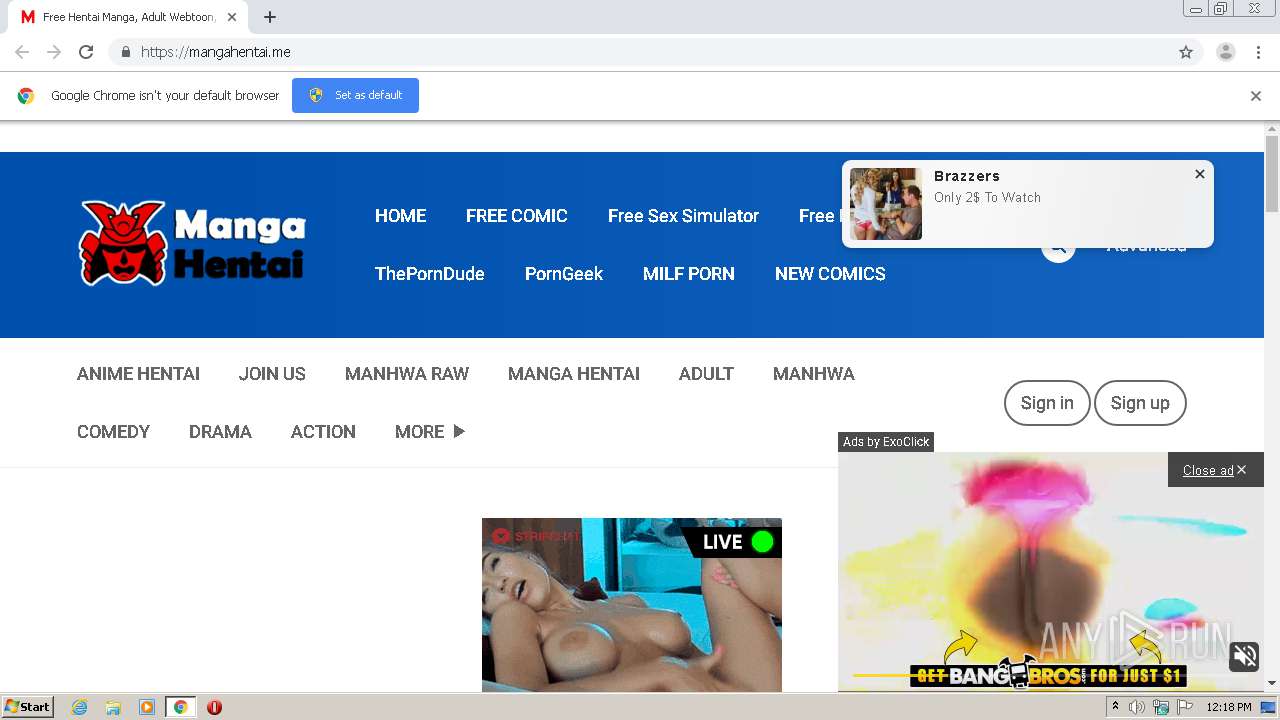
Task: Open the FREE COMIC navigation link
Action: coord(517,216)
